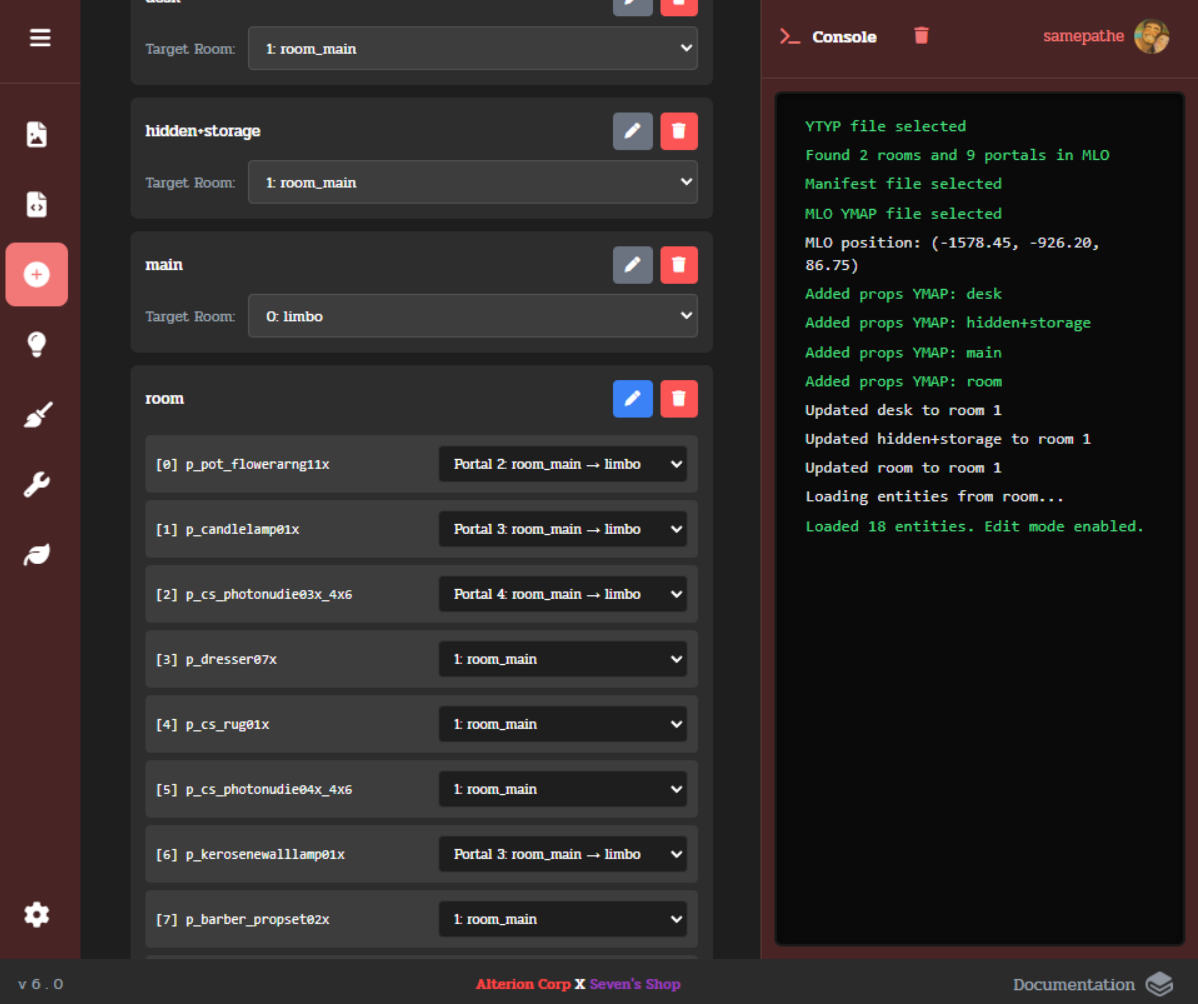Change room for p_pot_flowerarng11x entity

pos(562,464)
